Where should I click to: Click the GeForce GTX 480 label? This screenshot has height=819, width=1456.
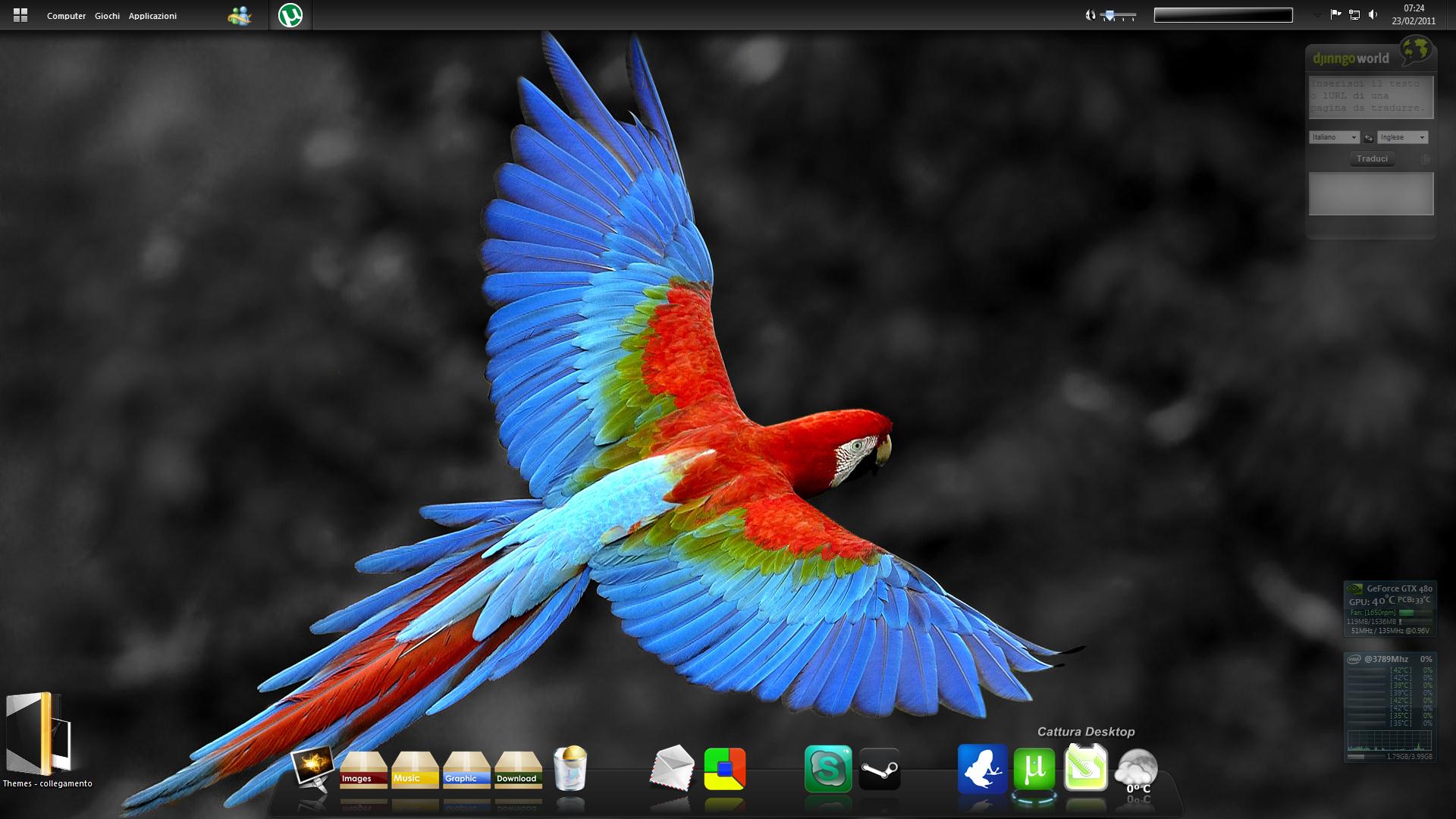pos(1399,588)
